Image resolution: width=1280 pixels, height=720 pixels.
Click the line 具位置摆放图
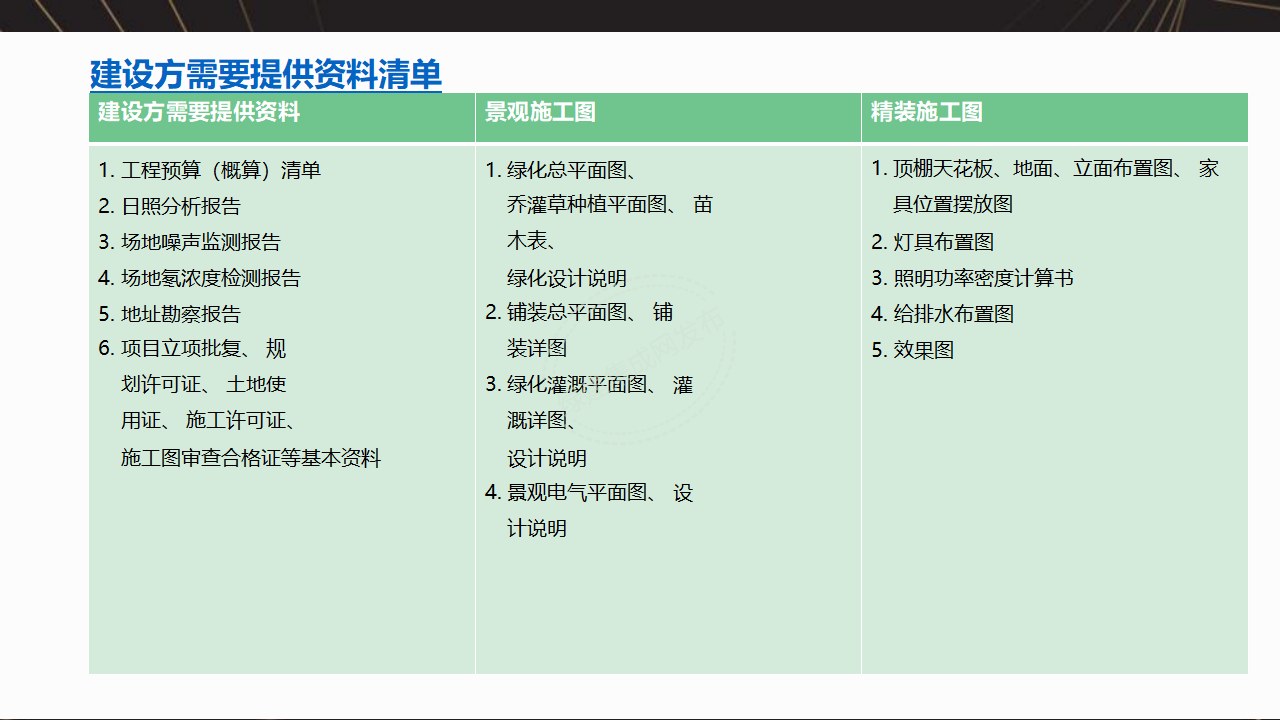[x=953, y=204]
